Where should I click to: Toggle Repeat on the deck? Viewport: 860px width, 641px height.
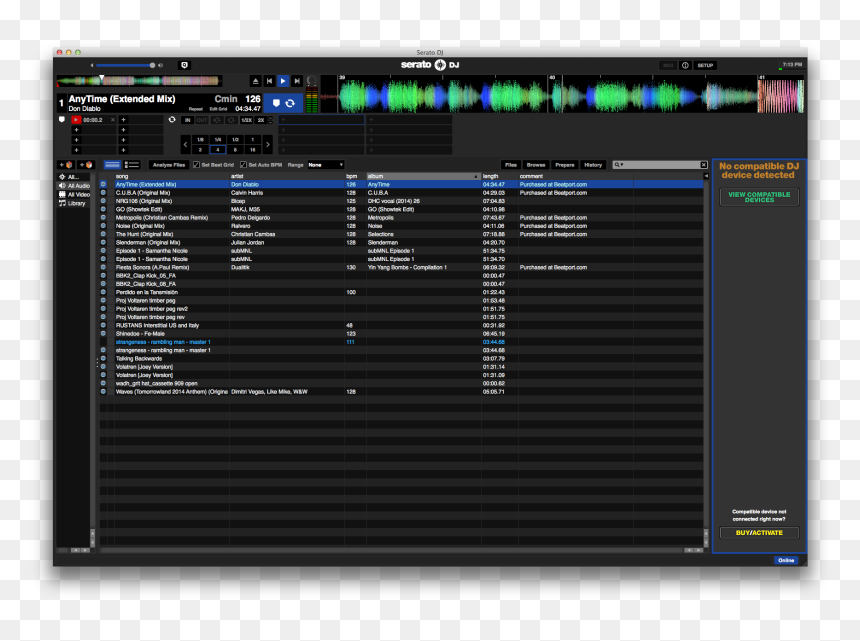[196, 109]
